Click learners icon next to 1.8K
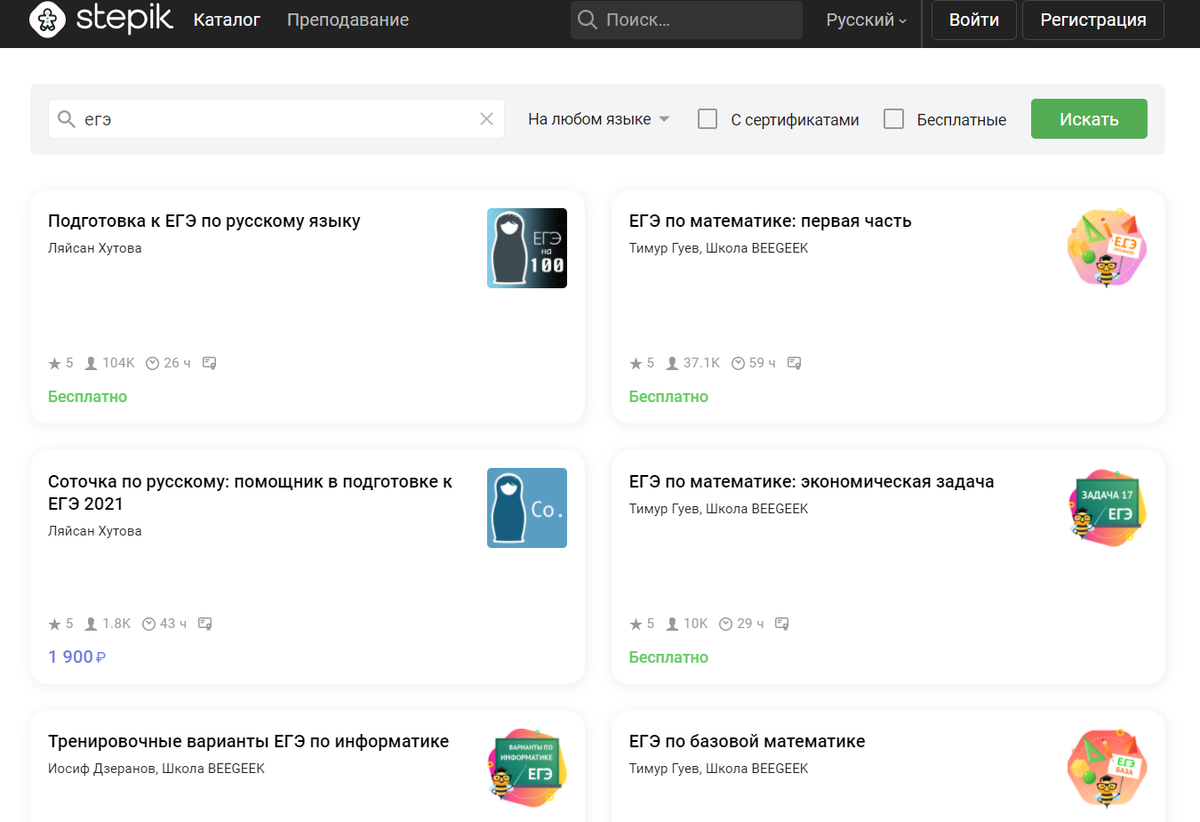This screenshot has height=822, width=1200. [x=91, y=624]
